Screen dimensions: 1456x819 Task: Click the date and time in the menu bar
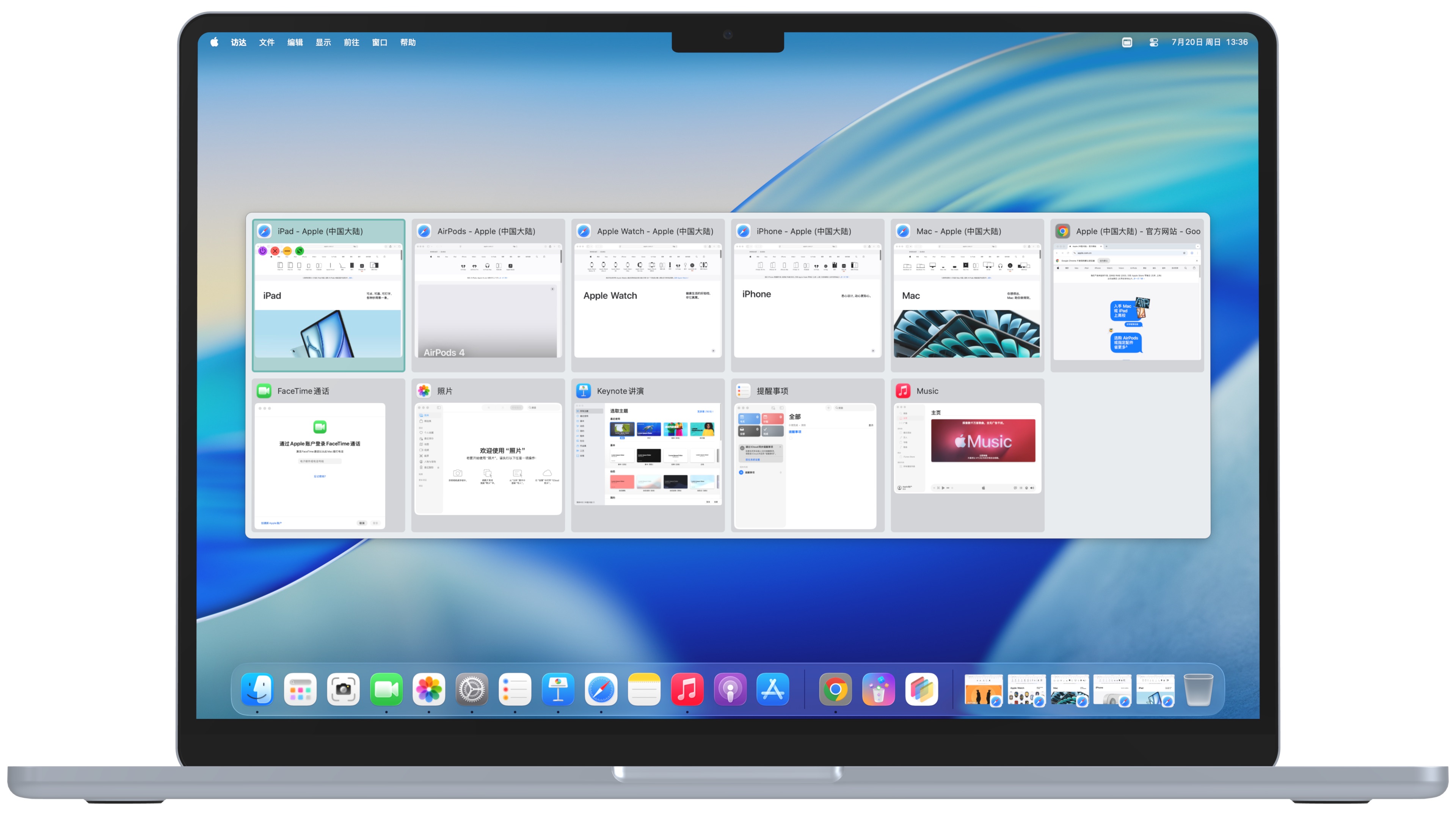(1209, 42)
